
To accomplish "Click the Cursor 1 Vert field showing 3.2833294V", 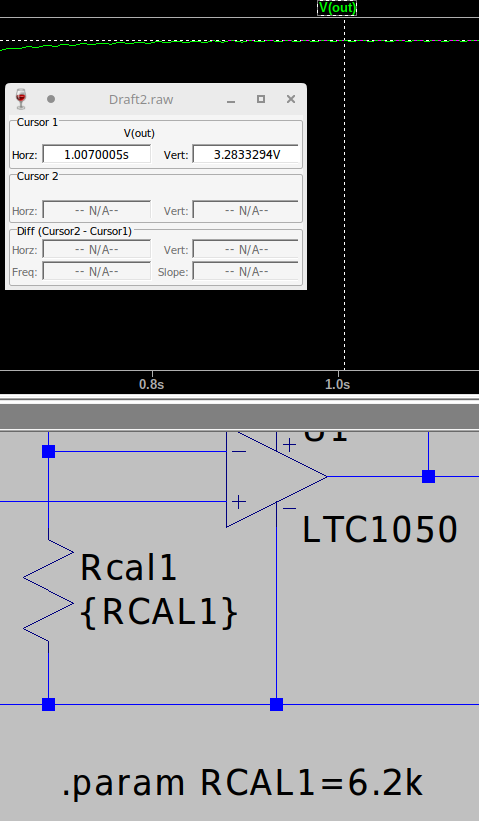I will click(246, 154).
